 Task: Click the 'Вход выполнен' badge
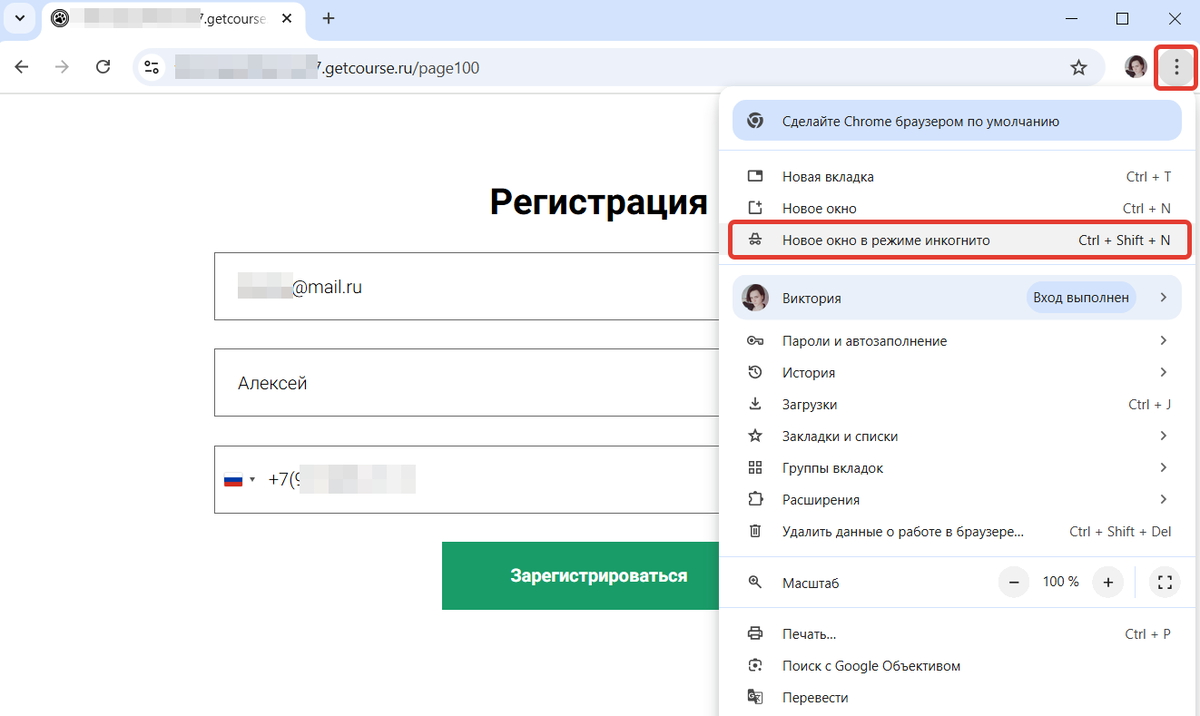1081,297
